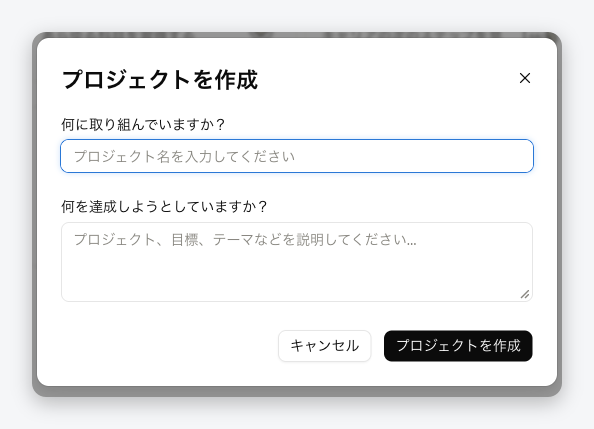Close the プロジェクトを作成 dialog with X
Image resolution: width=594 pixels, height=429 pixels.
point(525,78)
